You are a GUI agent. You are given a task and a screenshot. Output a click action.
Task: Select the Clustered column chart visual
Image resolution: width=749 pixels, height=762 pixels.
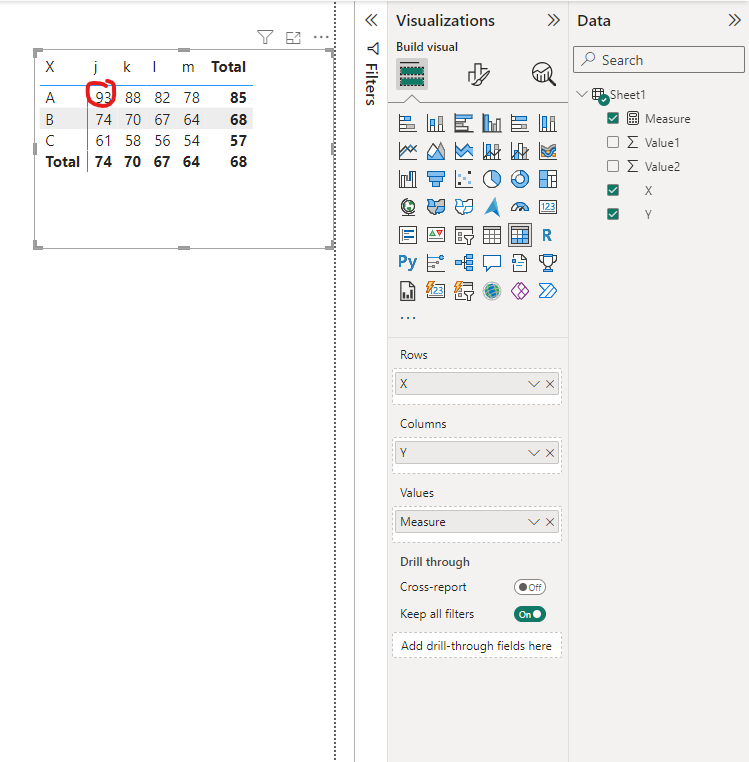(492, 123)
